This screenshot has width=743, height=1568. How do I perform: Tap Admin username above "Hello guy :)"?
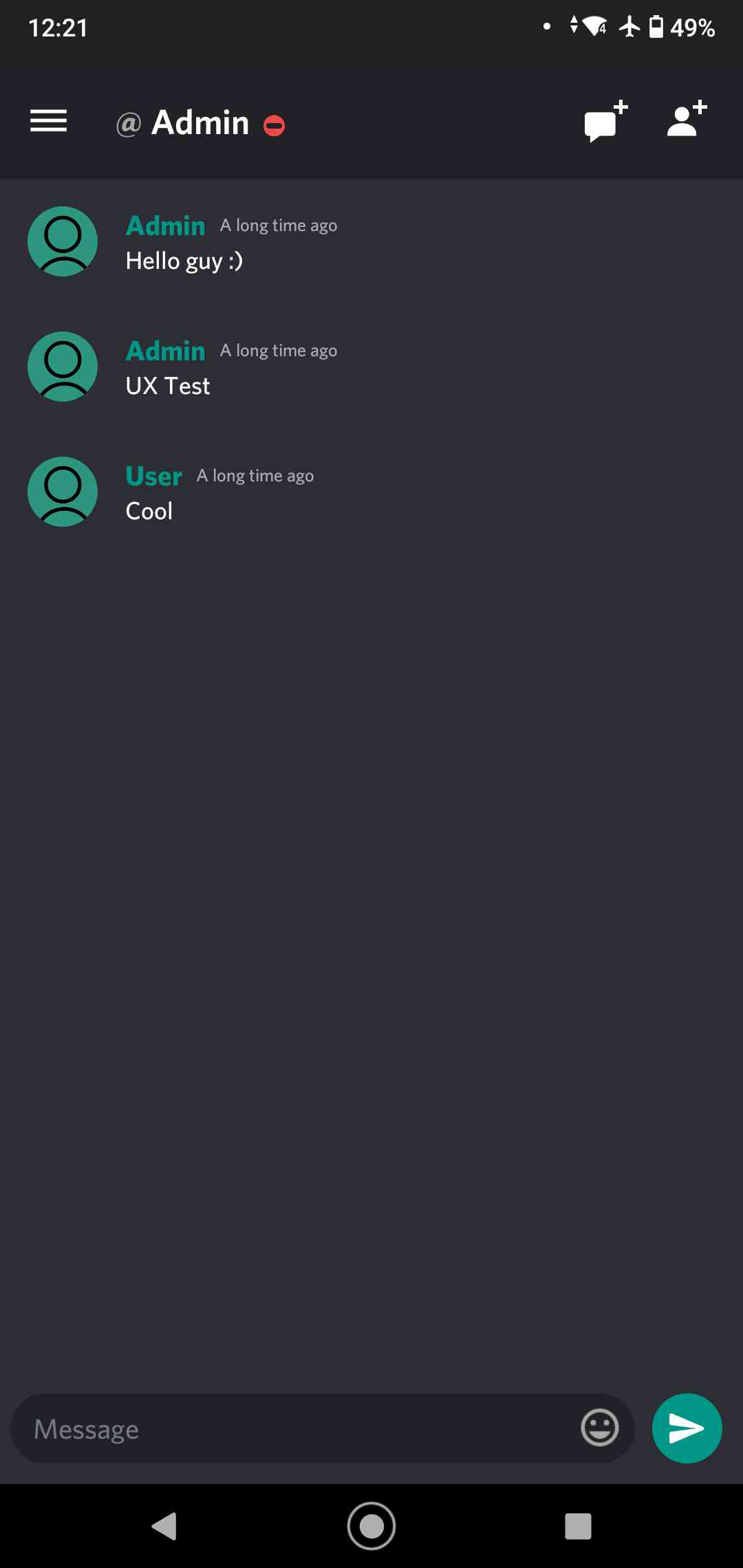tap(166, 226)
